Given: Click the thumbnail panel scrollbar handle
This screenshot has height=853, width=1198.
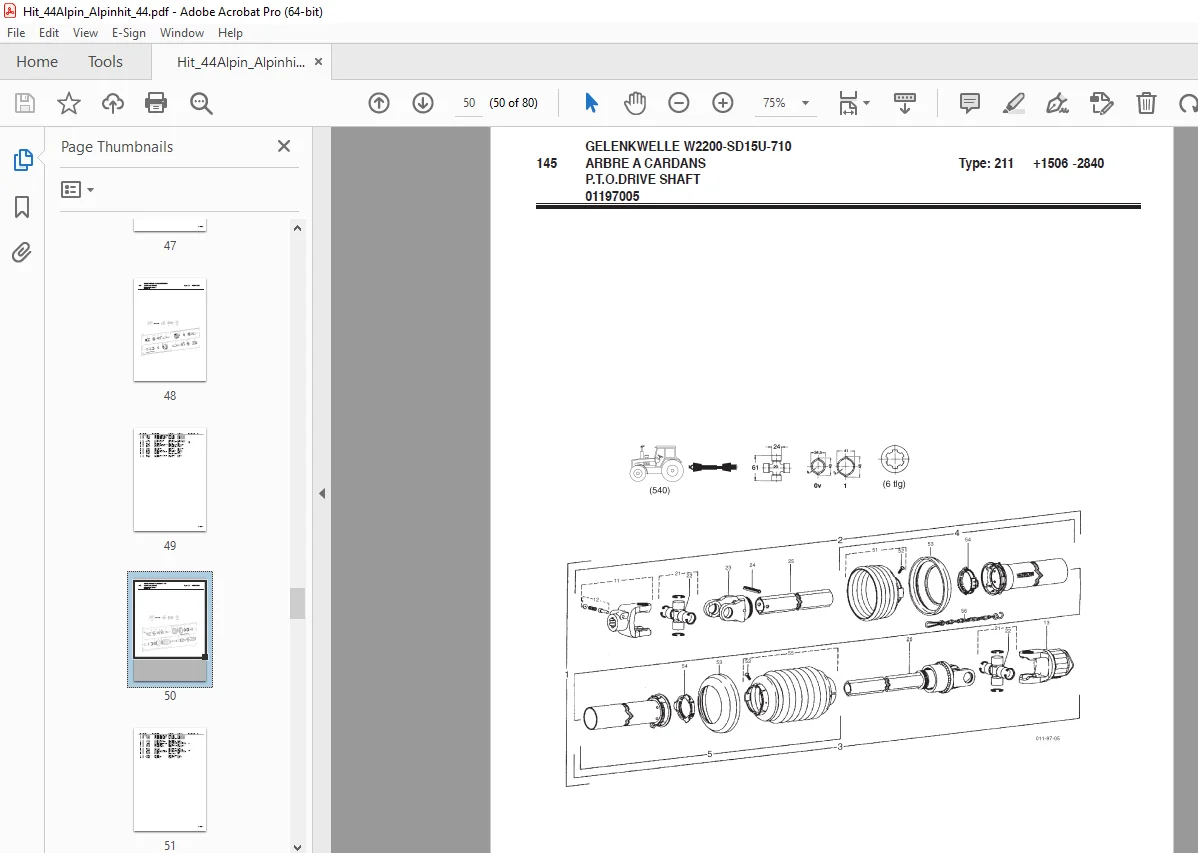Looking at the screenshot, I should [x=297, y=603].
